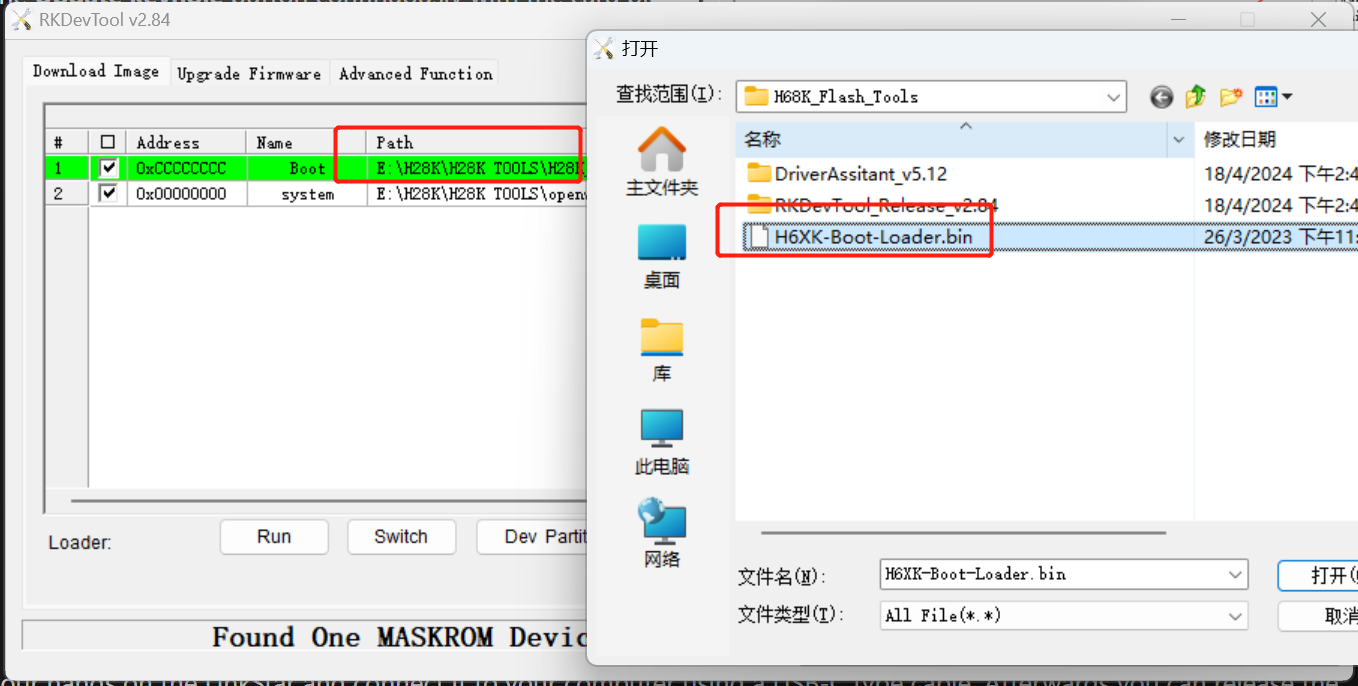Screen dimensions: 1358x686
Task: Switch to Upgrade Firmware tab
Action: (249, 74)
